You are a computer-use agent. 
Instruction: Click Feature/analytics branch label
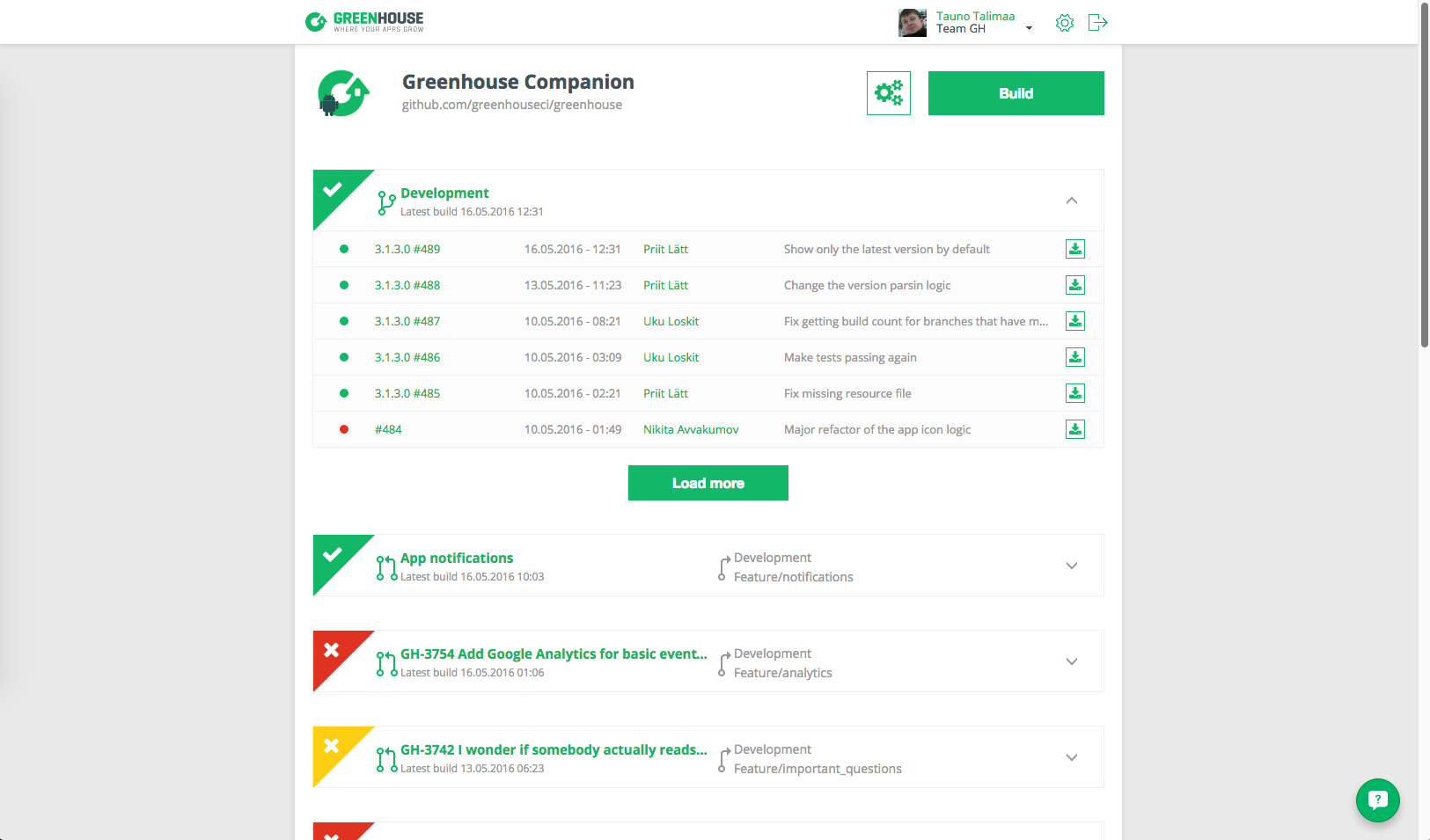[x=783, y=673]
